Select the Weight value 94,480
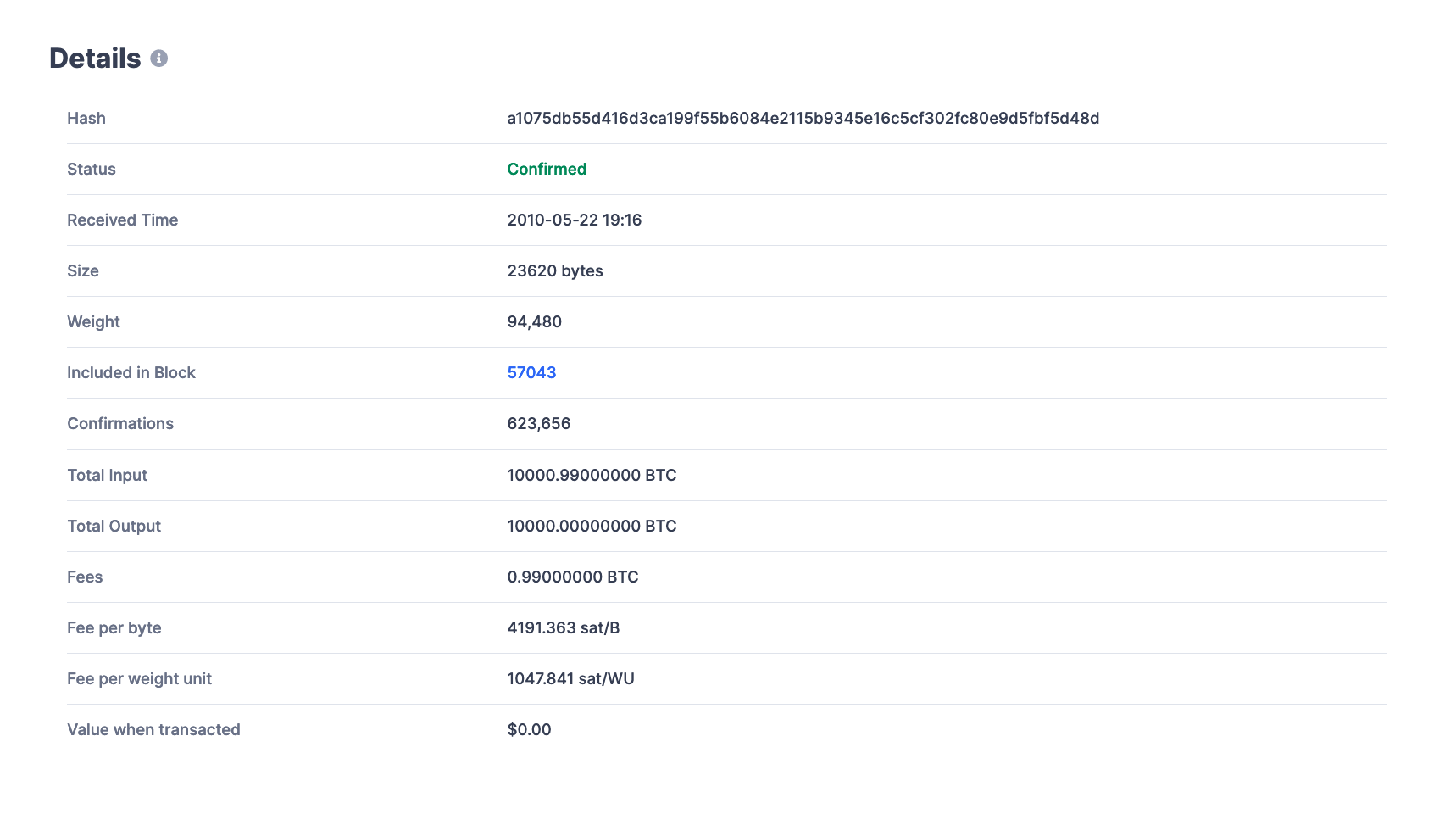1456x814 pixels. (535, 321)
